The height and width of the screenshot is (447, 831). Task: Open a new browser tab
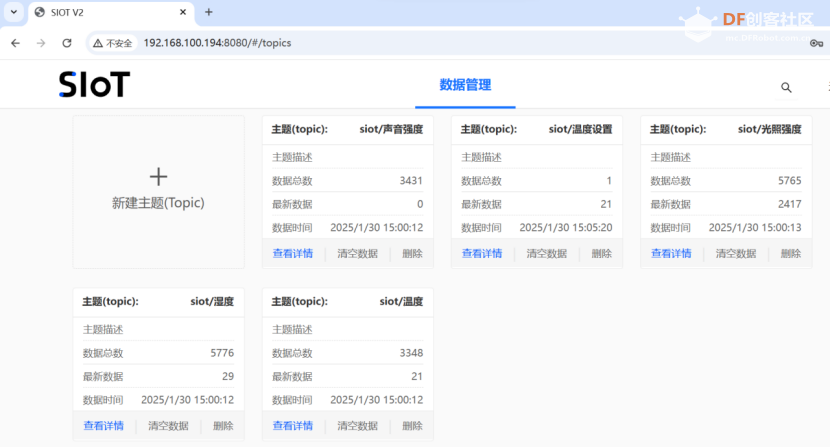click(x=209, y=12)
